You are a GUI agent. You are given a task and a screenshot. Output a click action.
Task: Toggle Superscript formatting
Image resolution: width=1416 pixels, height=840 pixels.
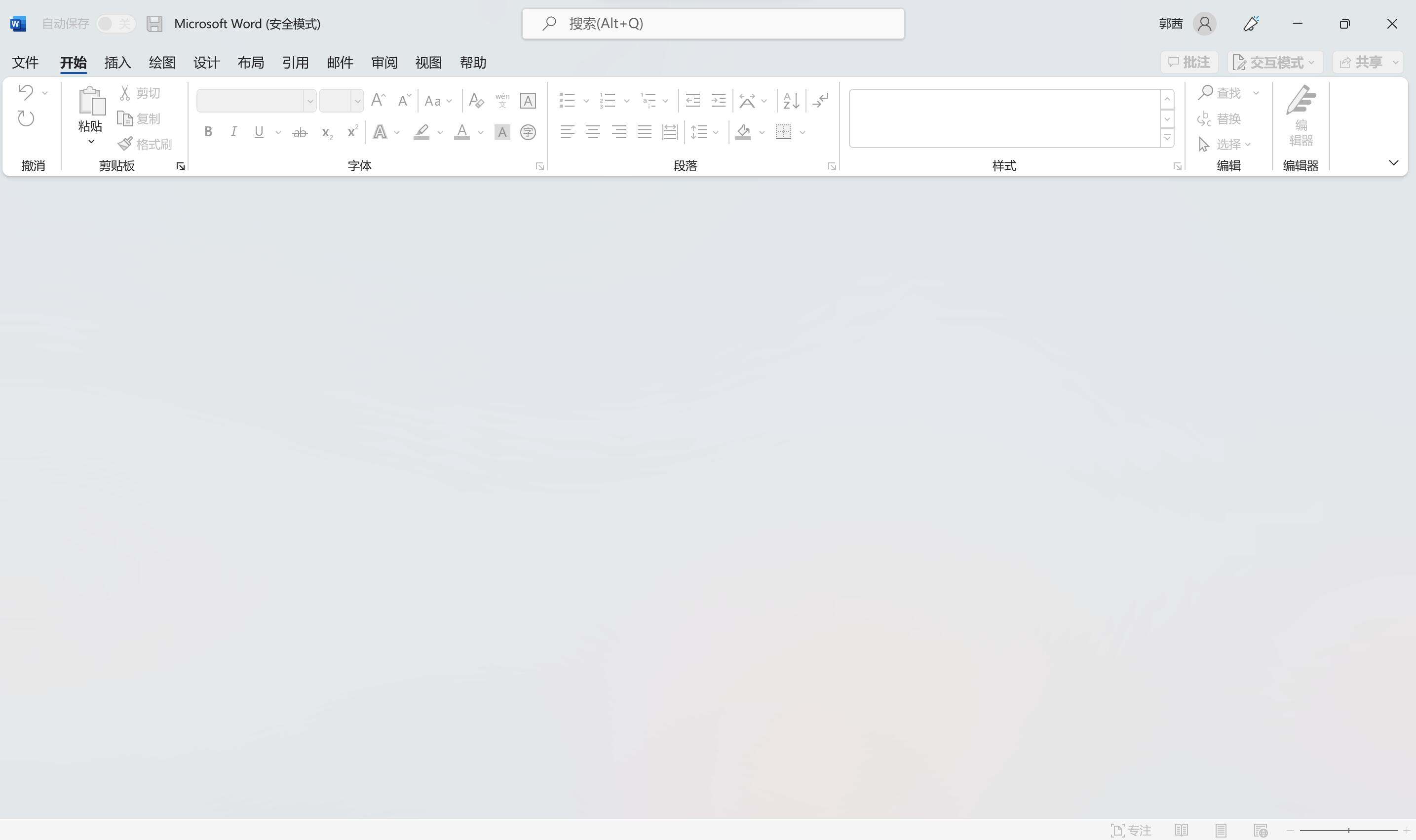(x=352, y=132)
